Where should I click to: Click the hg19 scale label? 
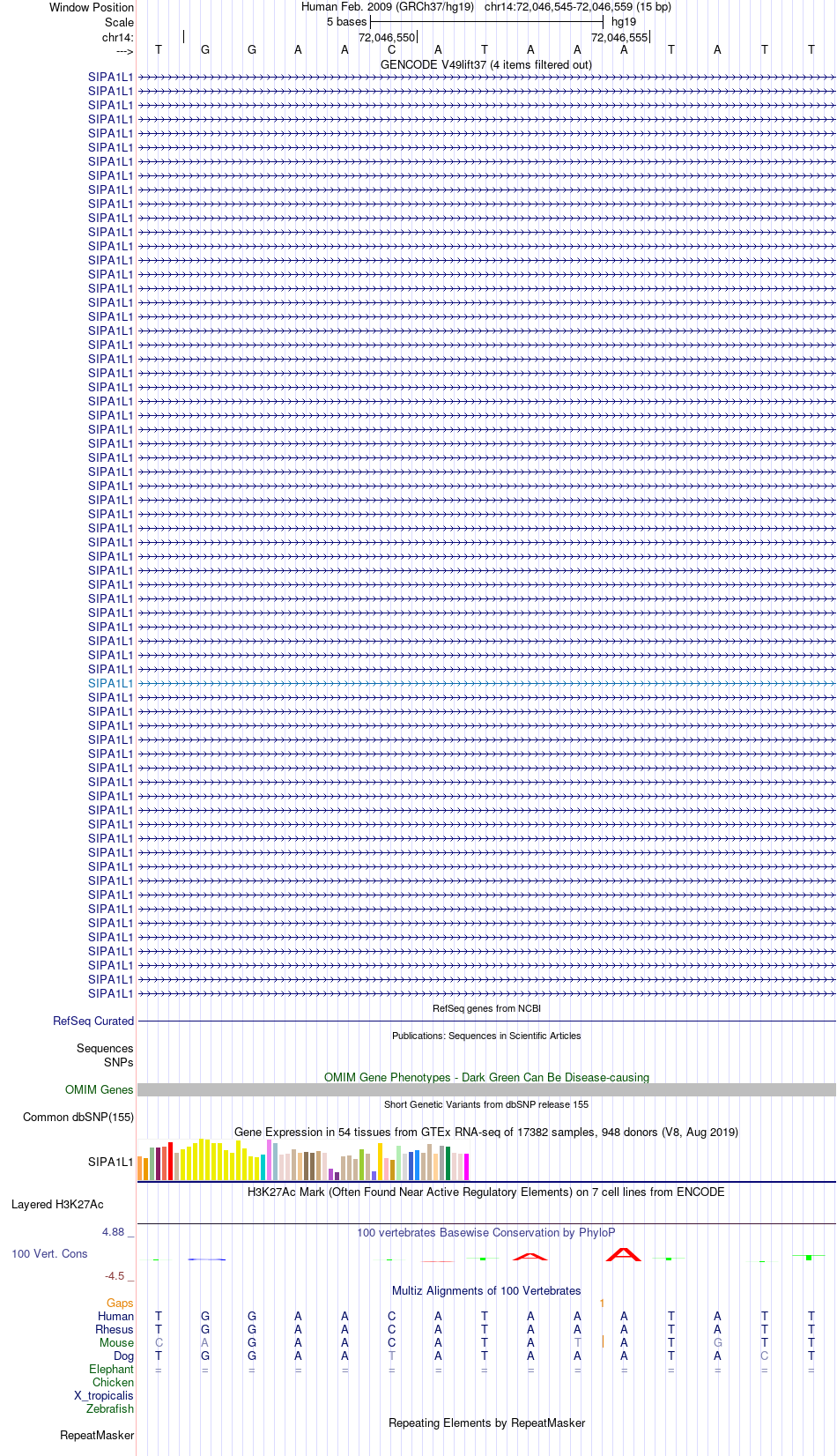pyautogui.click(x=624, y=22)
